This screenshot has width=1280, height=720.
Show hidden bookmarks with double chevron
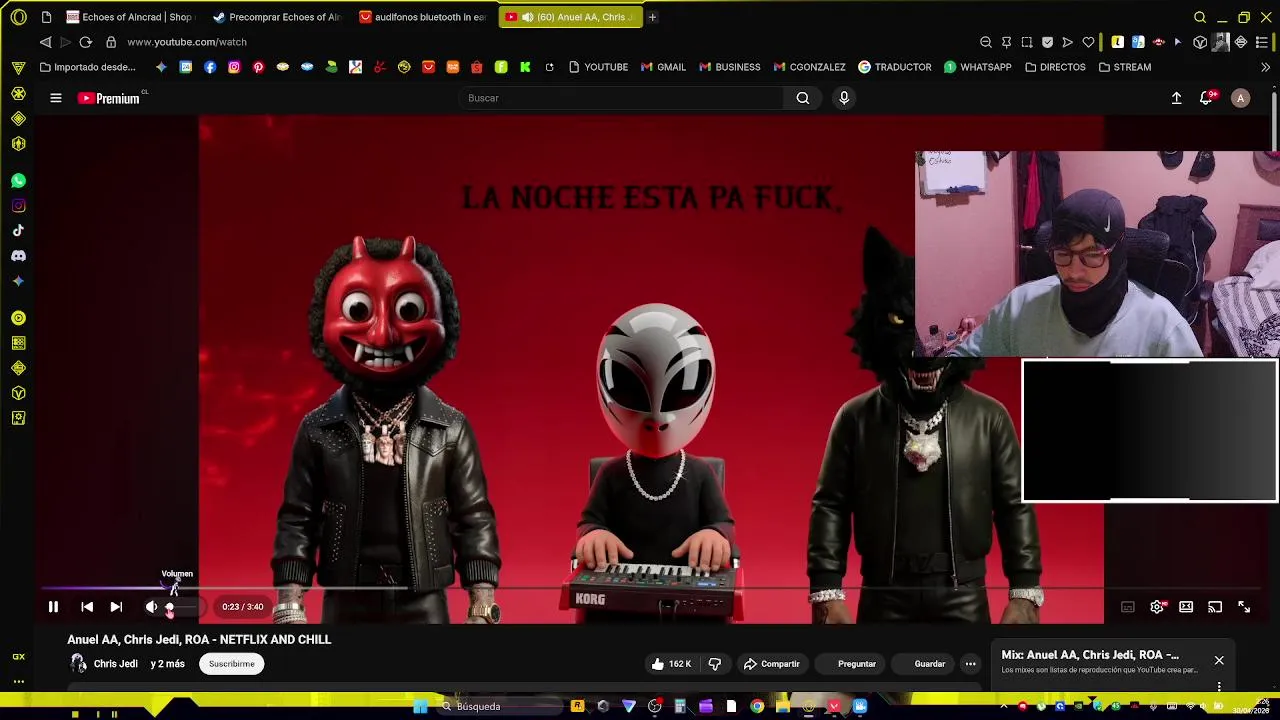click(x=1265, y=67)
